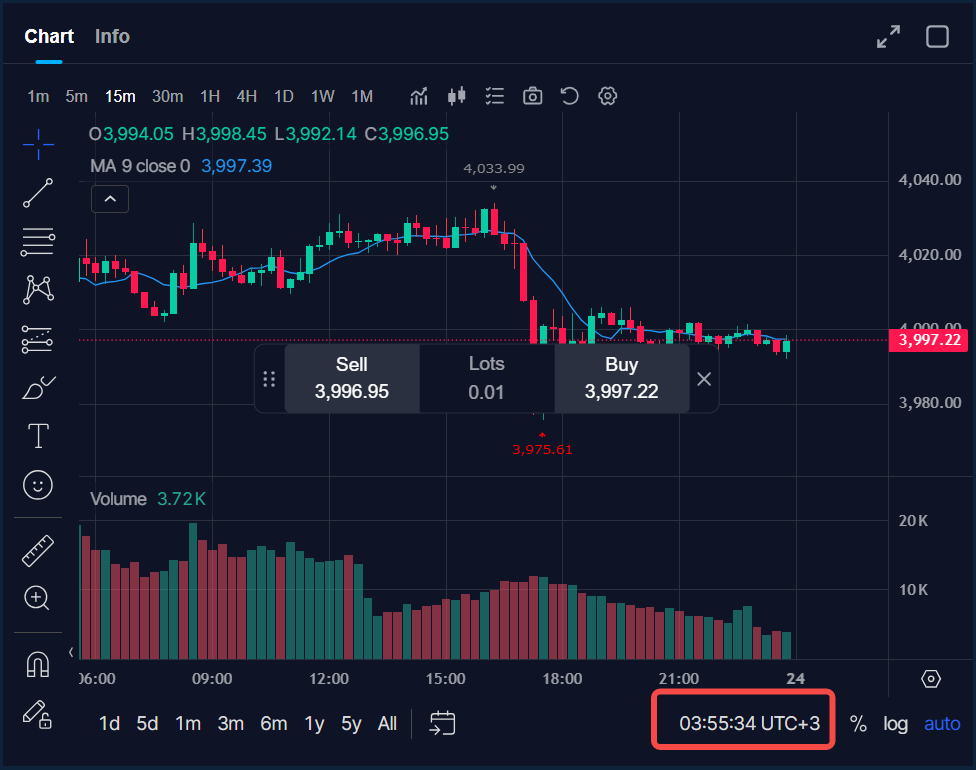
Task: Set the 5d date range
Action: [148, 724]
